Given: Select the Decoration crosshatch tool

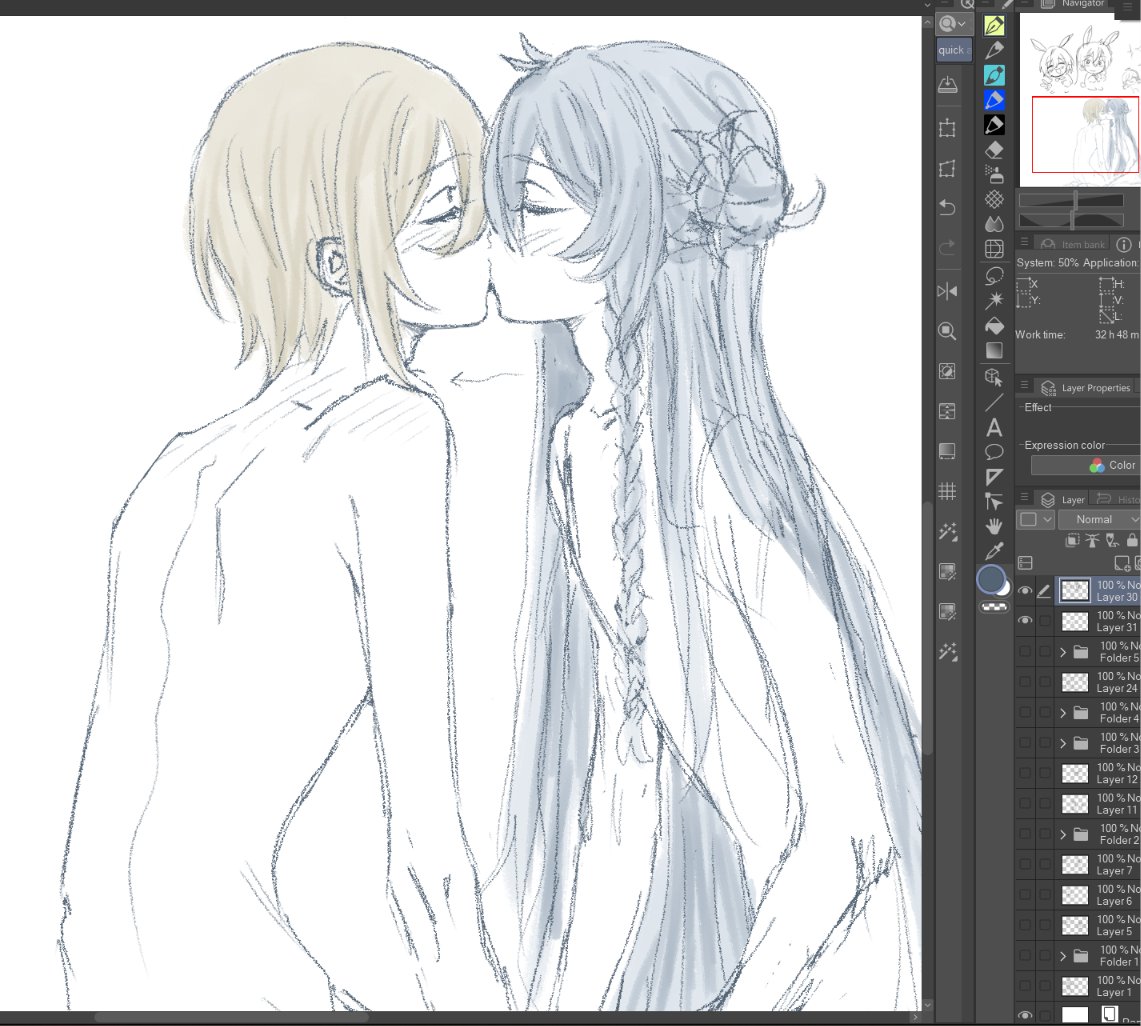Looking at the screenshot, I should (994, 199).
